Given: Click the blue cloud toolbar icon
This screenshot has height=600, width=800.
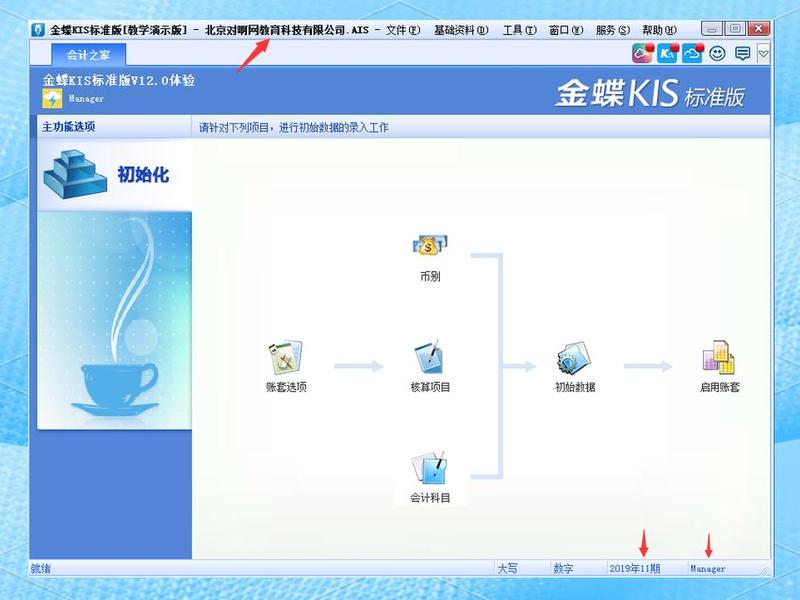Looking at the screenshot, I should [692, 53].
